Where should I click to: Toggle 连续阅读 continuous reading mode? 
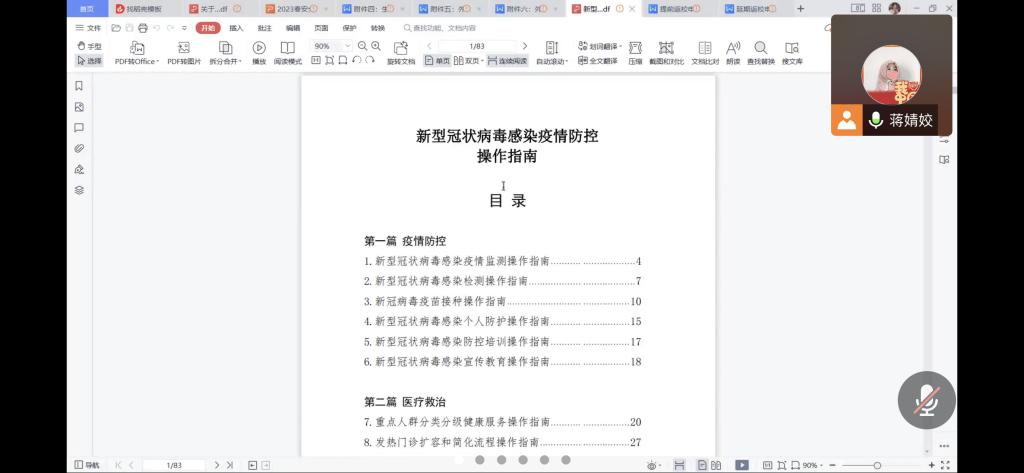pyautogui.click(x=507, y=61)
